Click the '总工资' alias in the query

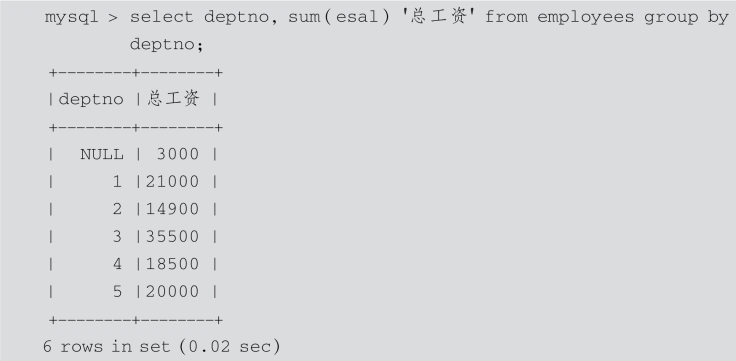[435, 16]
